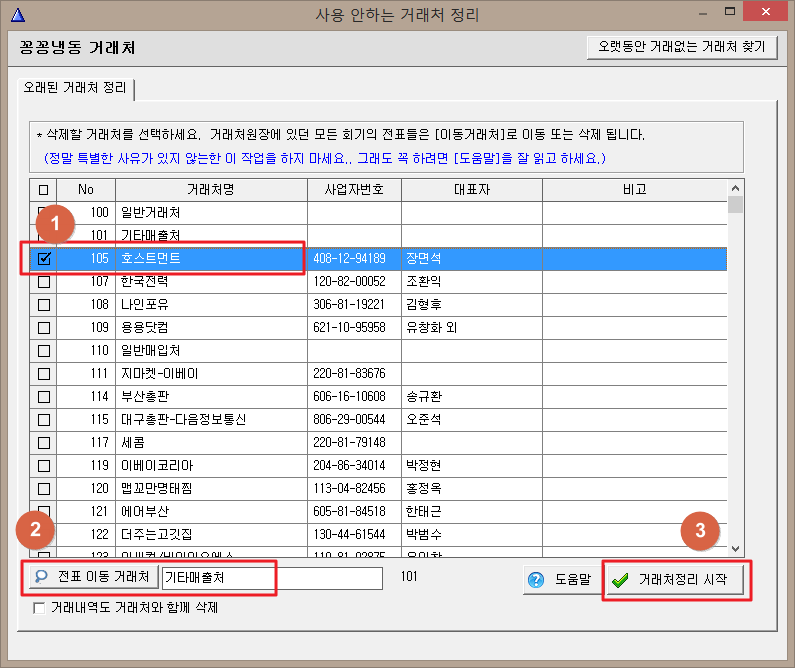
Task: Click the 비고 column header
Action: click(x=635, y=190)
